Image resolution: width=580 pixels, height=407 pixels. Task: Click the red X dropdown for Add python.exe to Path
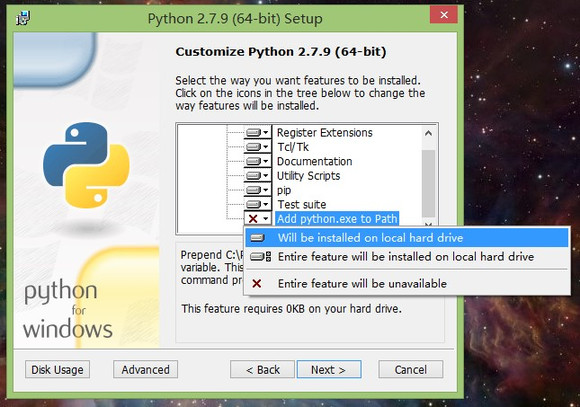pos(257,219)
